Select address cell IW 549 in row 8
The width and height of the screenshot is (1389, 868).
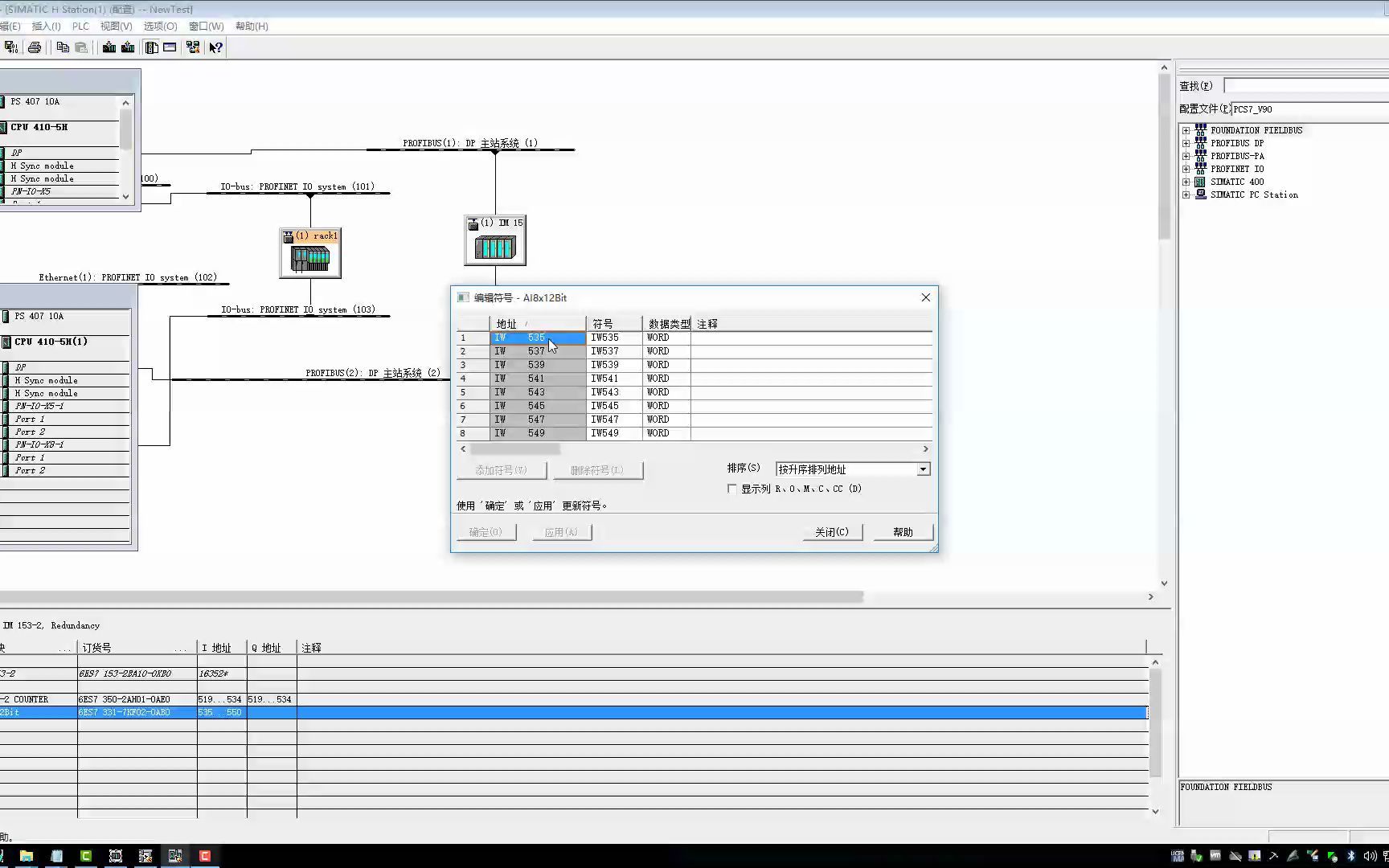click(538, 433)
